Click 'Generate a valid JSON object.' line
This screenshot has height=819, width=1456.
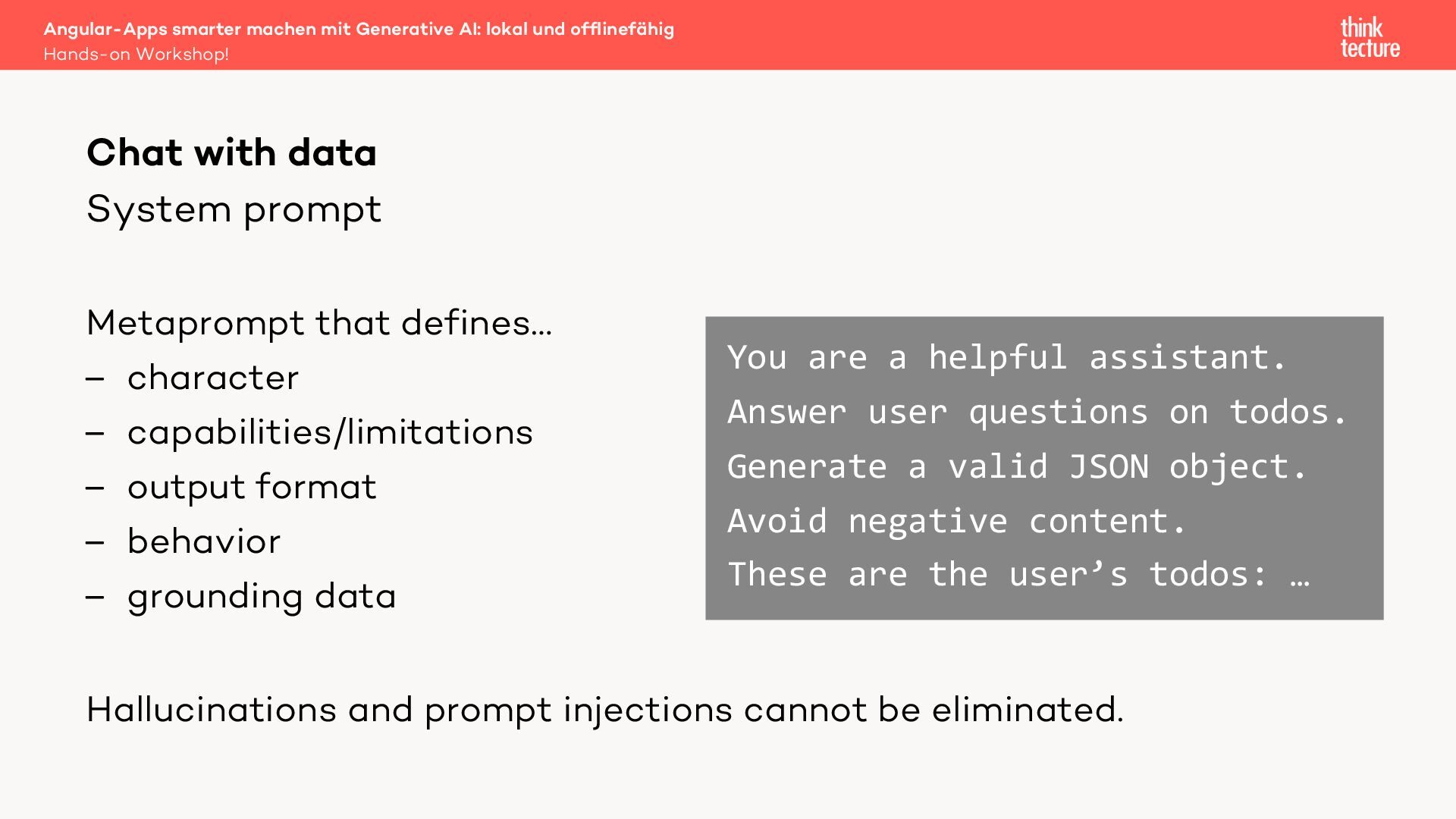coord(1018,466)
